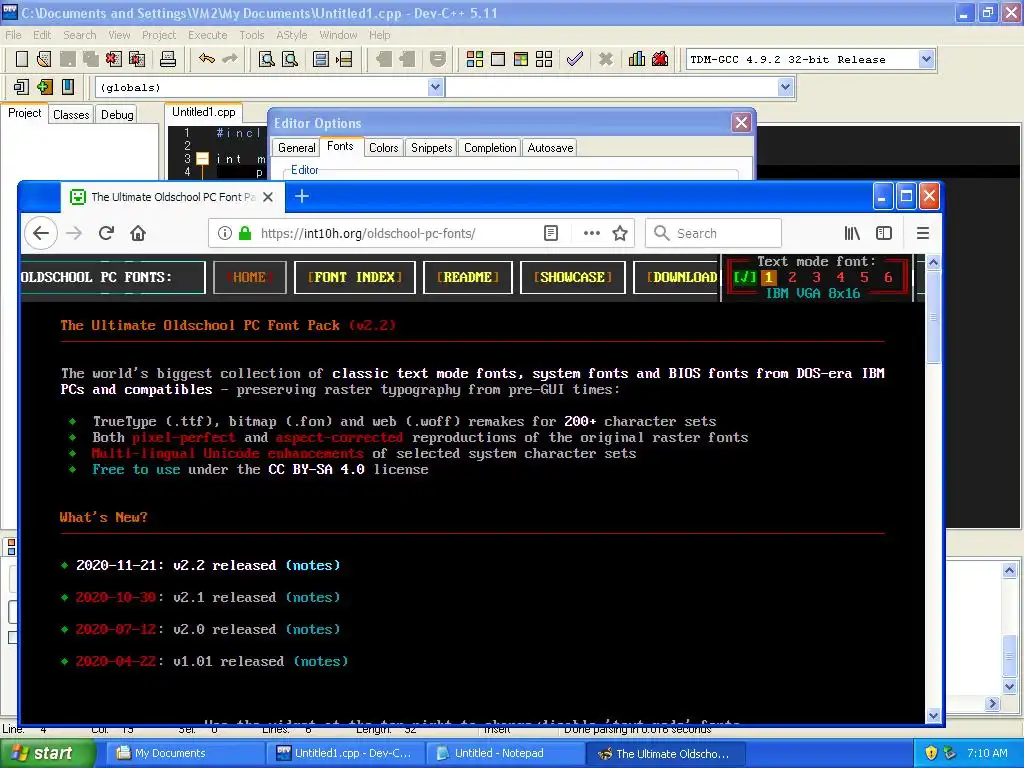This screenshot has height=768, width=1024.
Task: Open a new Firefox tab with plus
Action: click(302, 196)
